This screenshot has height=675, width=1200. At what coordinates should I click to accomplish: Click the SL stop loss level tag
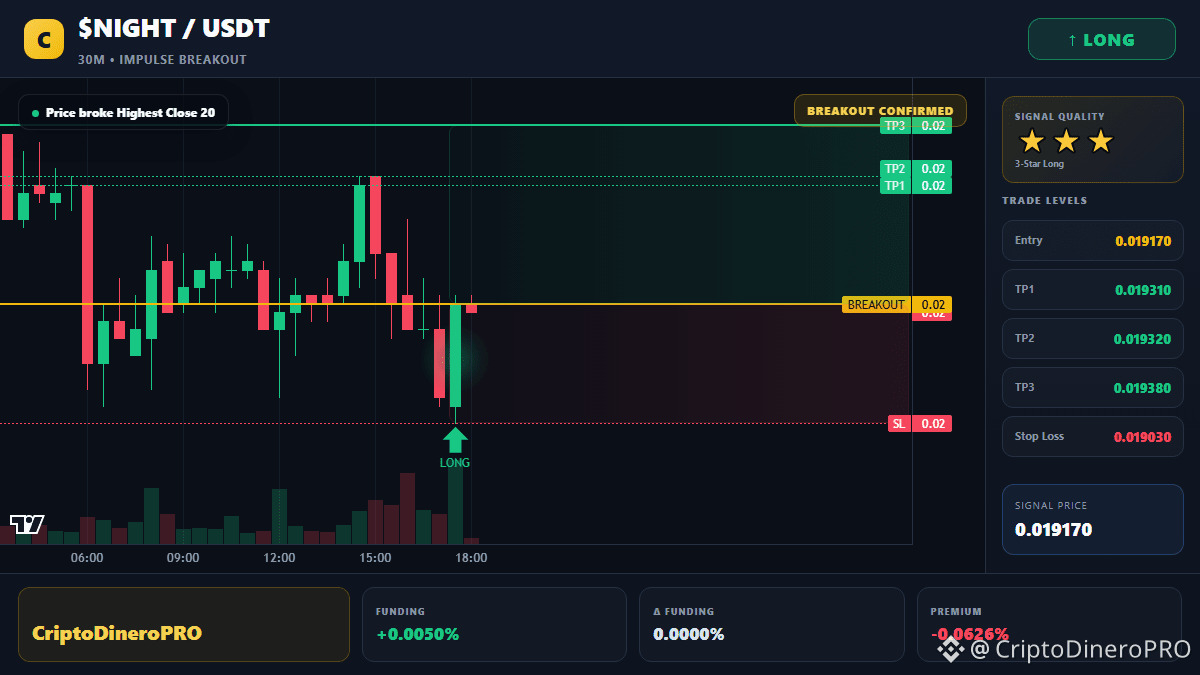click(920, 424)
